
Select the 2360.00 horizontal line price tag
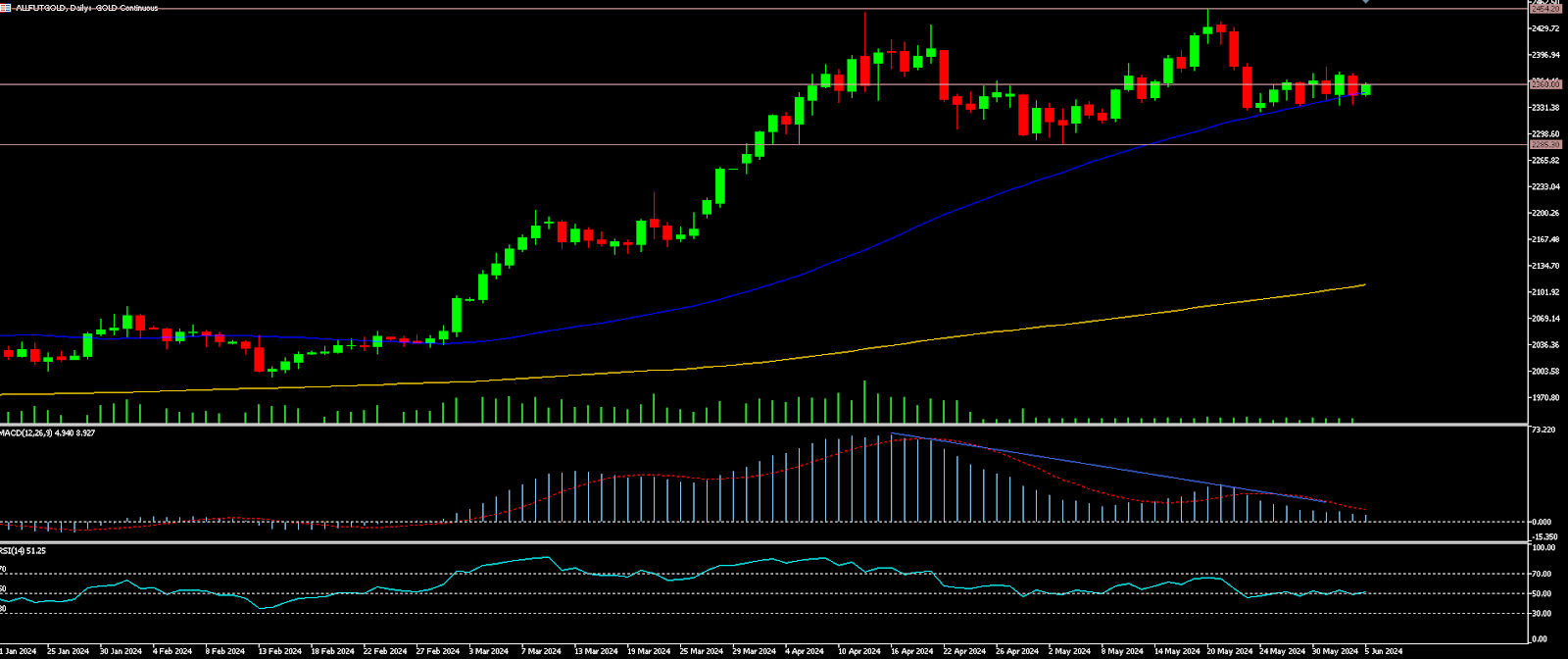pos(1545,84)
